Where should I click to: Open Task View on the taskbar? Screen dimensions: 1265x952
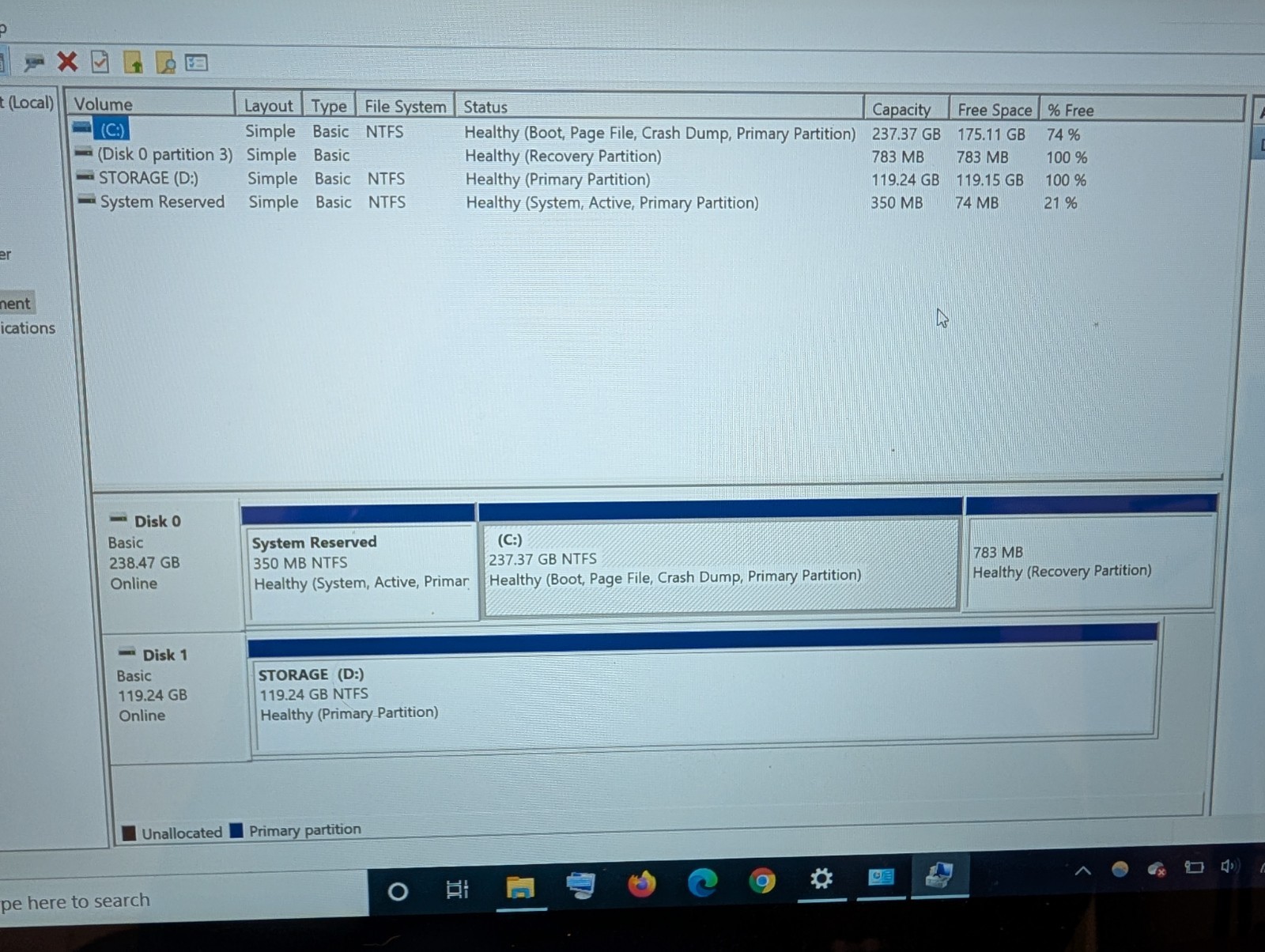point(457,890)
